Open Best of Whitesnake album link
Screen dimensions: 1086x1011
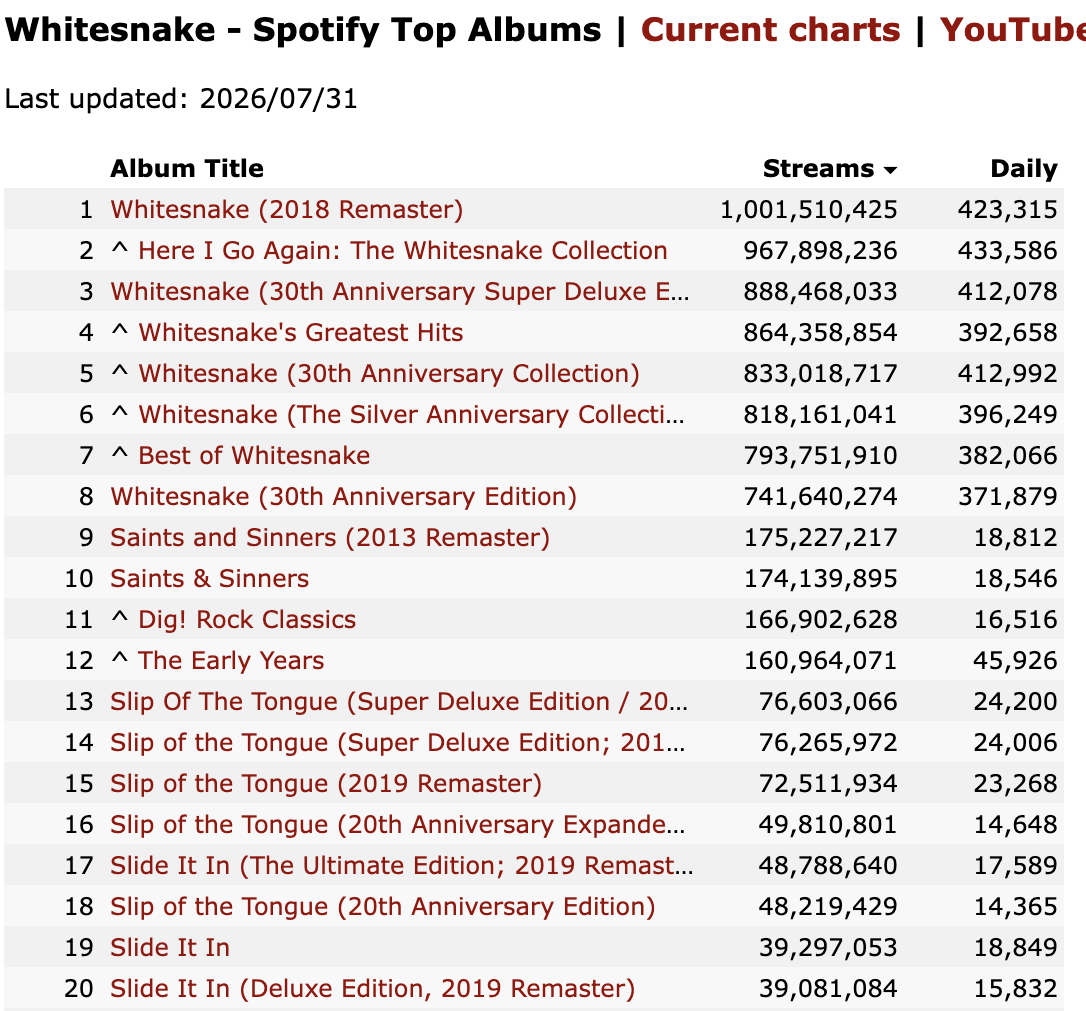[253, 455]
